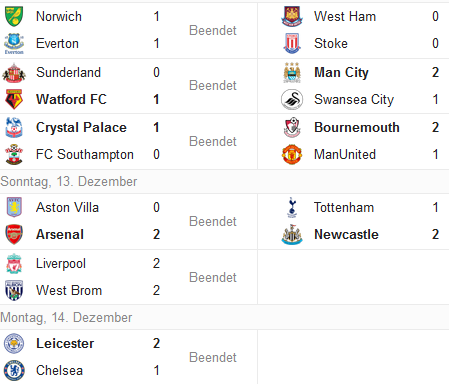449x384 pixels.
Task: Click the Leicester fox crest
Action: pos(14,343)
